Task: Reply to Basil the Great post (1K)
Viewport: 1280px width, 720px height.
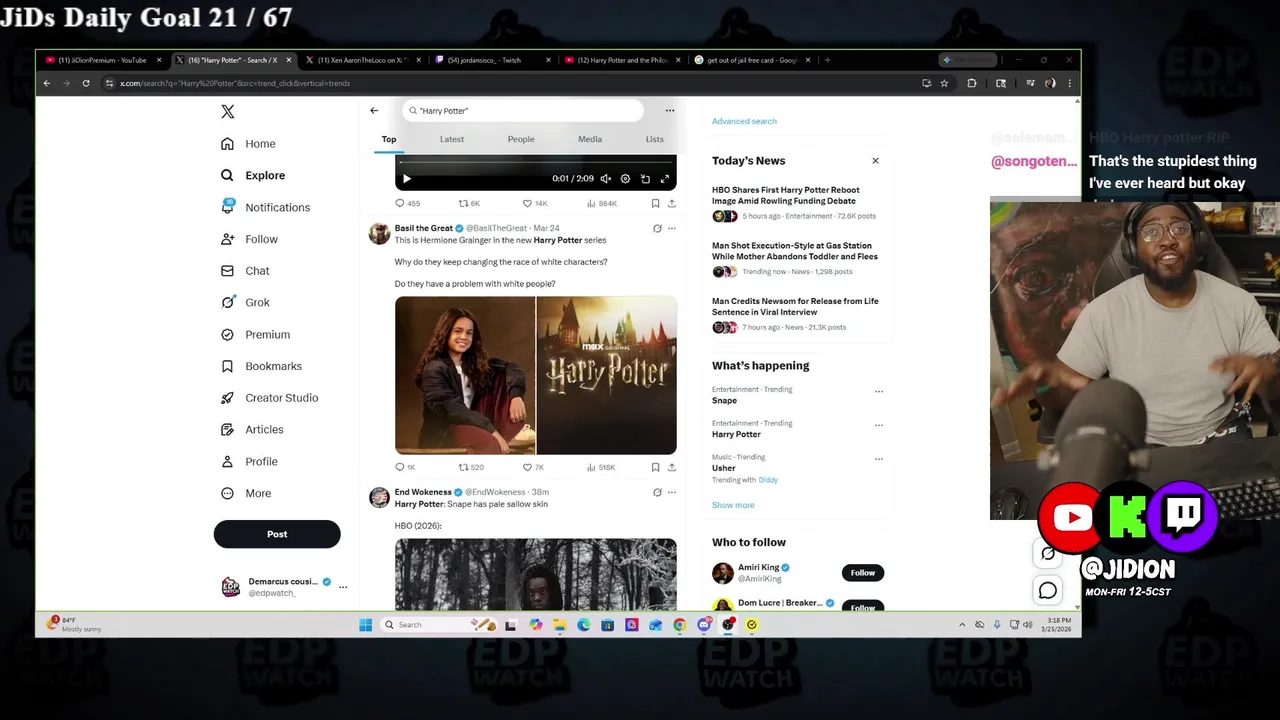Action: (405, 467)
